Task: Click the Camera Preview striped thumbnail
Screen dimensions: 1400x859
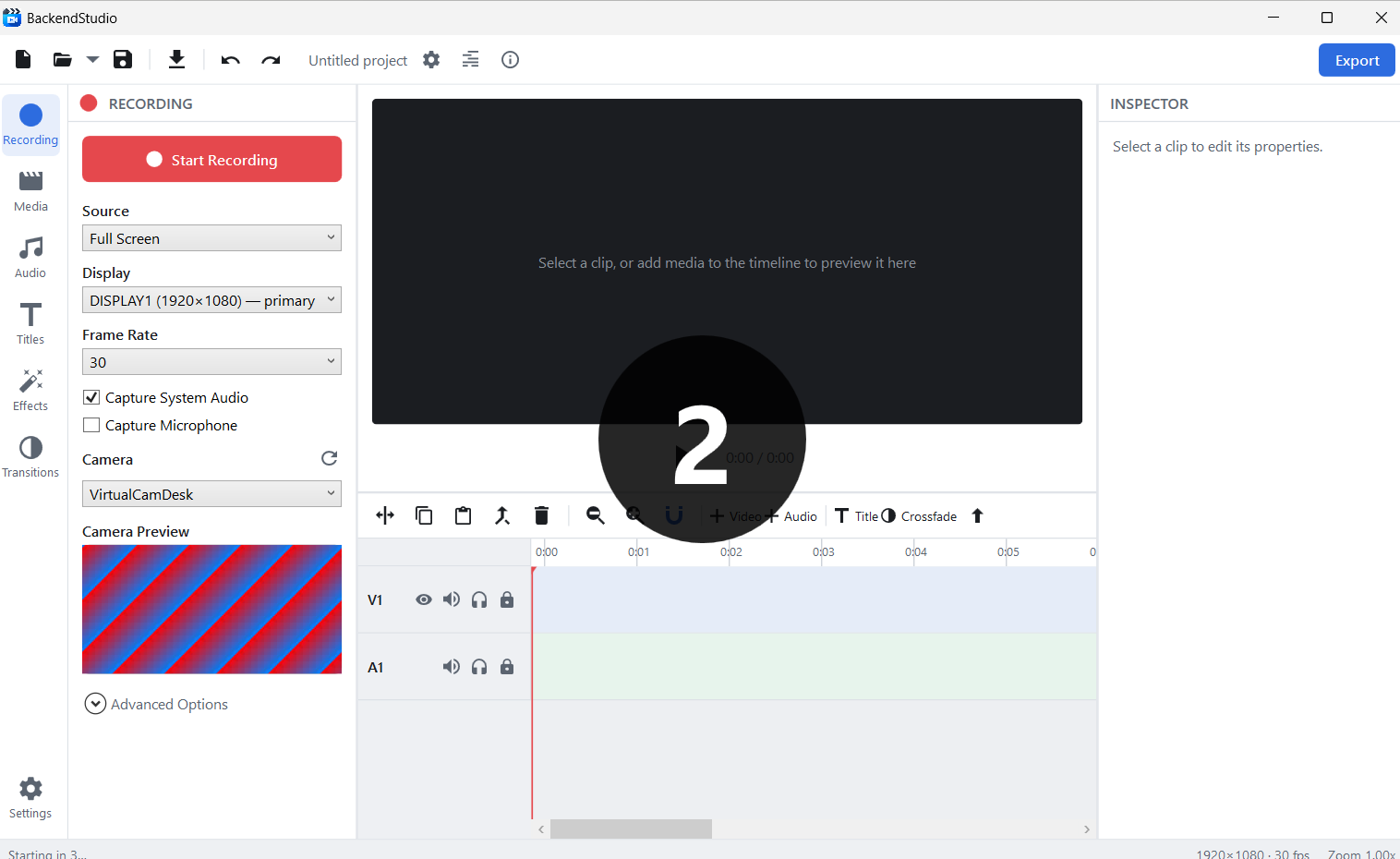Action: click(211, 610)
